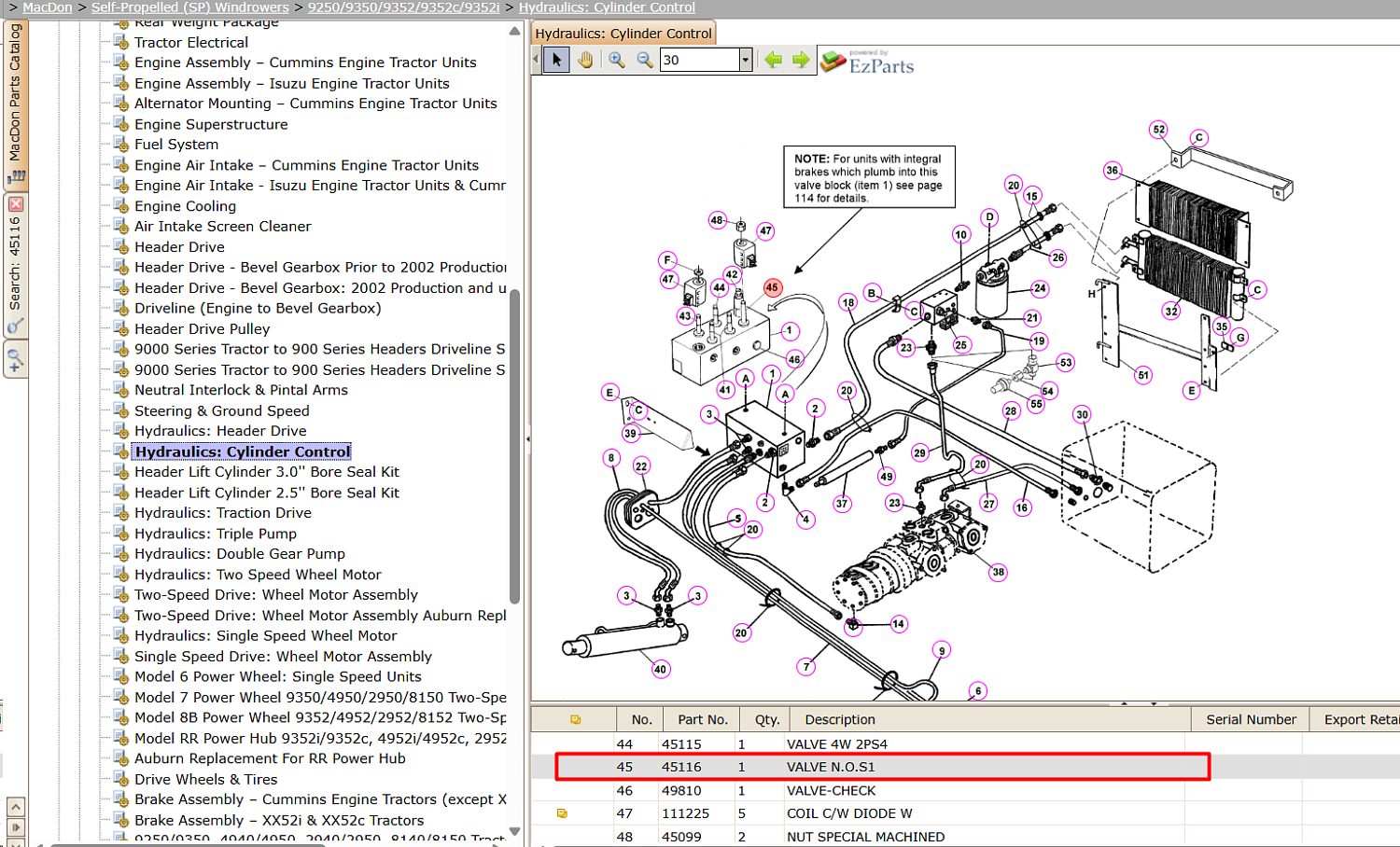Select part row 45115 VALVE 4W 2PS4
This screenshot has width=1400, height=847.
[965, 743]
